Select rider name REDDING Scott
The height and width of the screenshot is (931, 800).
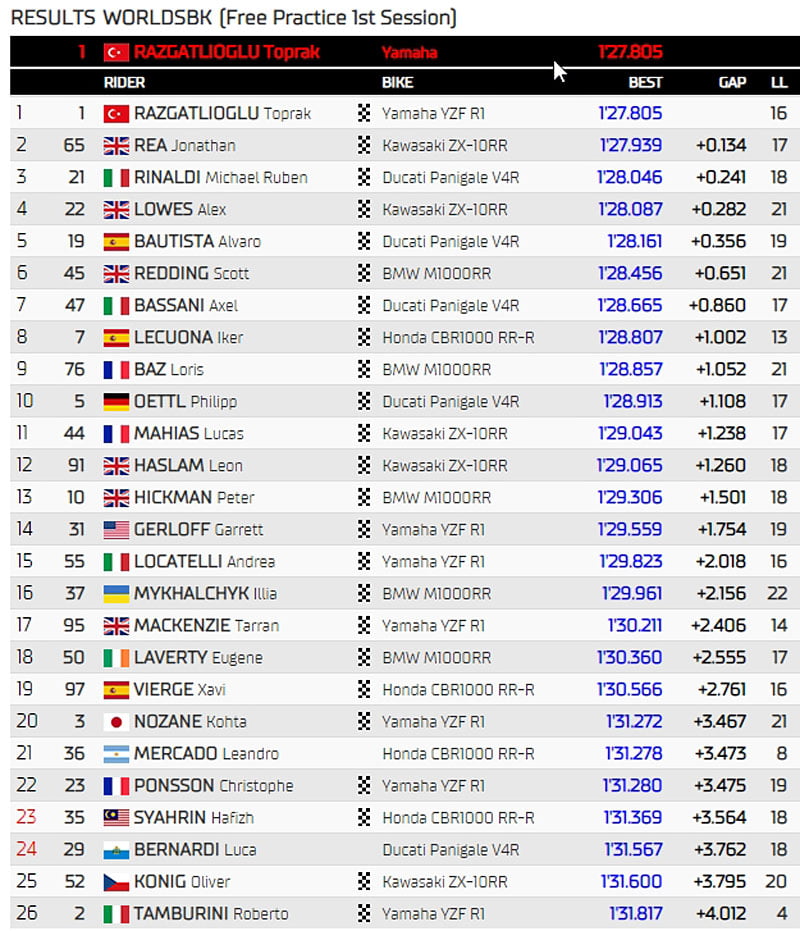click(x=191, y=274)
